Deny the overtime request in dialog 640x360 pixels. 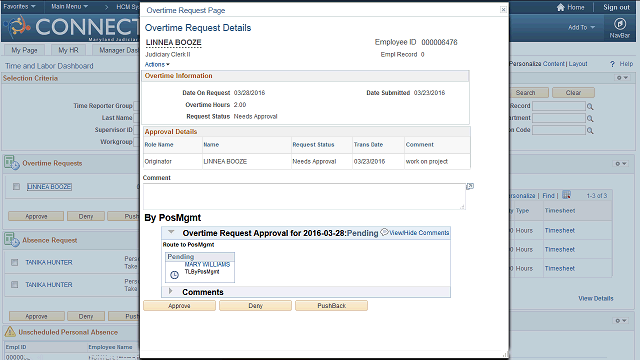tap(256, 306)
